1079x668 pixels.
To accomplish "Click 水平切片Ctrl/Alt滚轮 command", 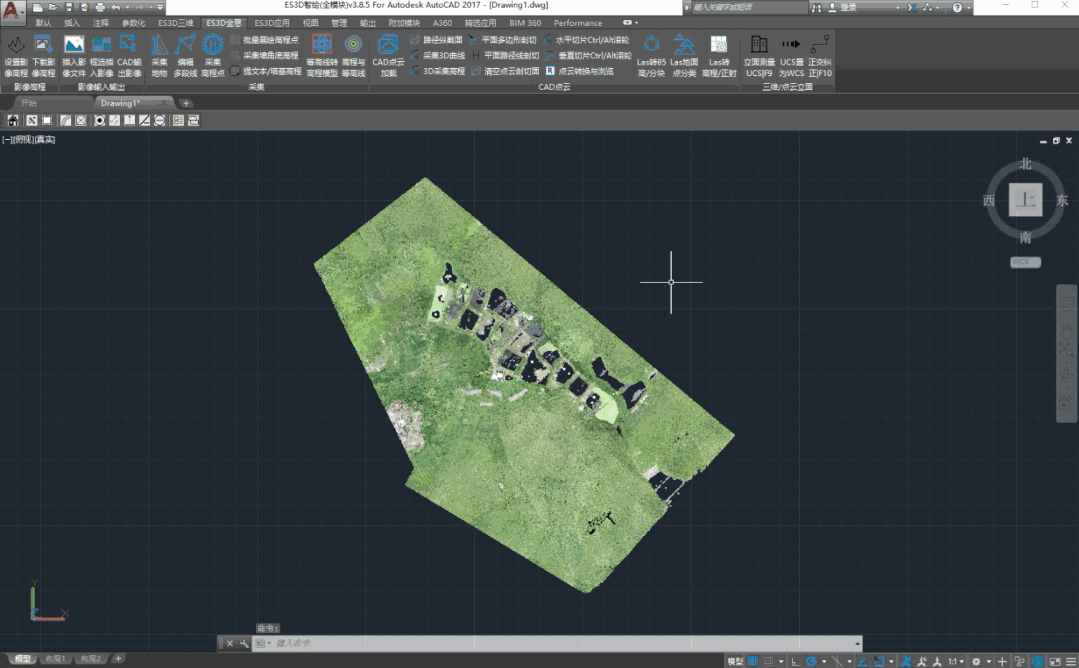I will [586, 40].
